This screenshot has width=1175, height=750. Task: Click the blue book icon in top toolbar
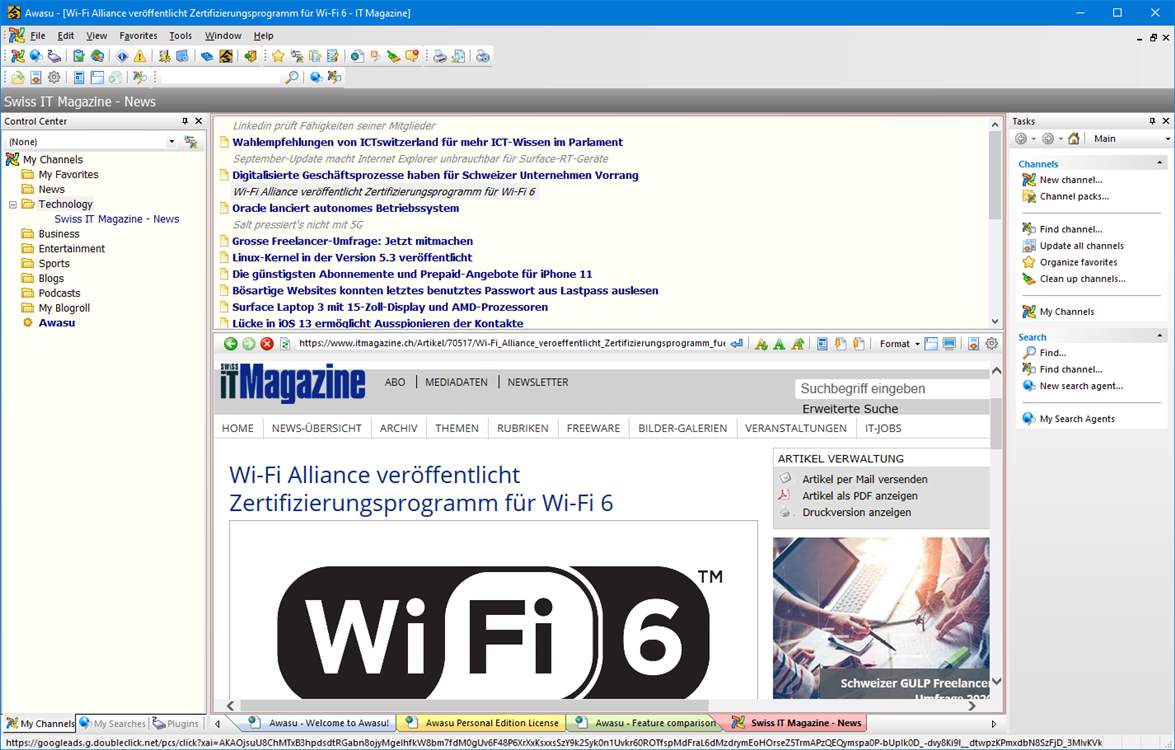point(208,56)
